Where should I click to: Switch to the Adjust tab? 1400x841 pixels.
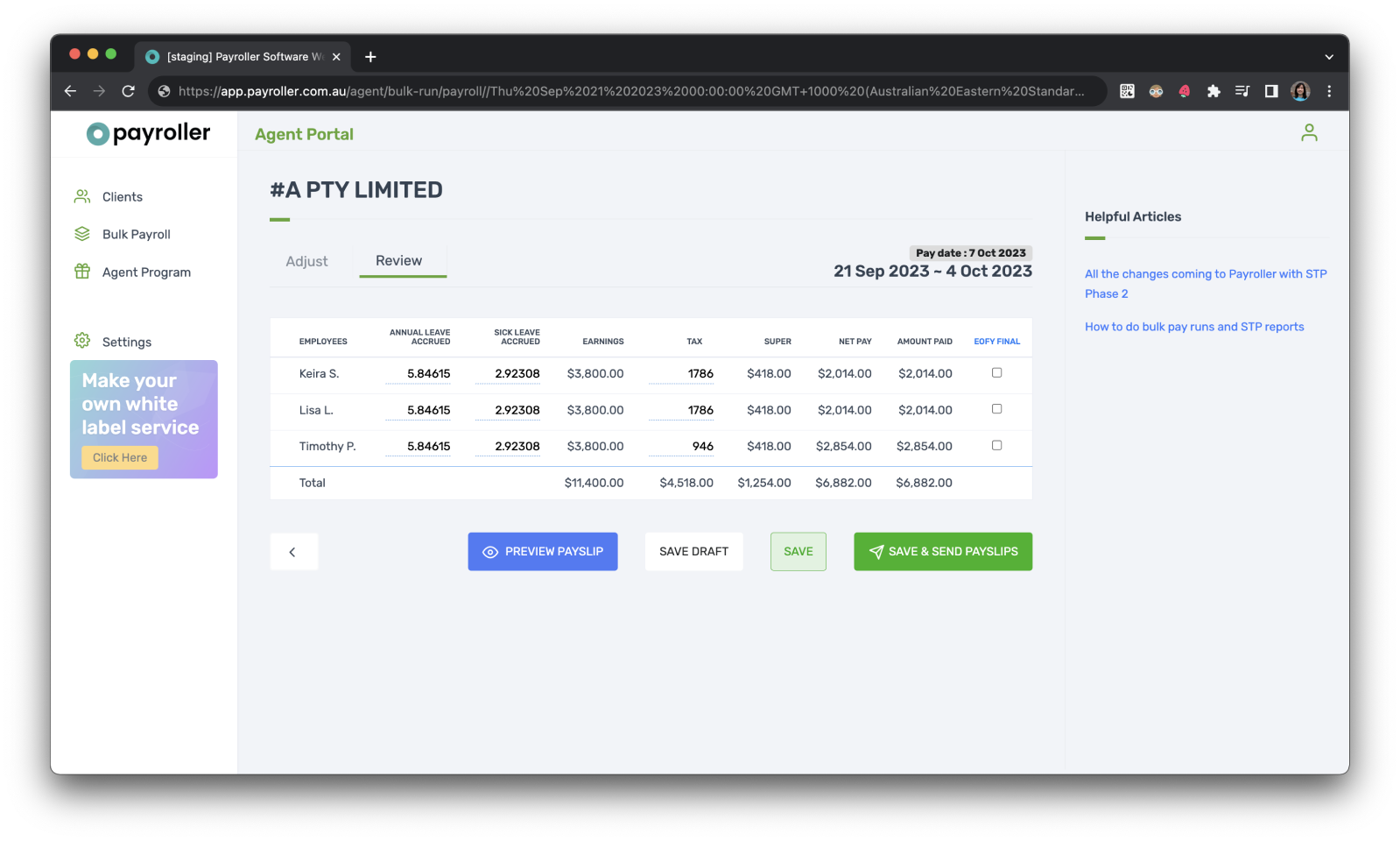[x=306, y=261]
